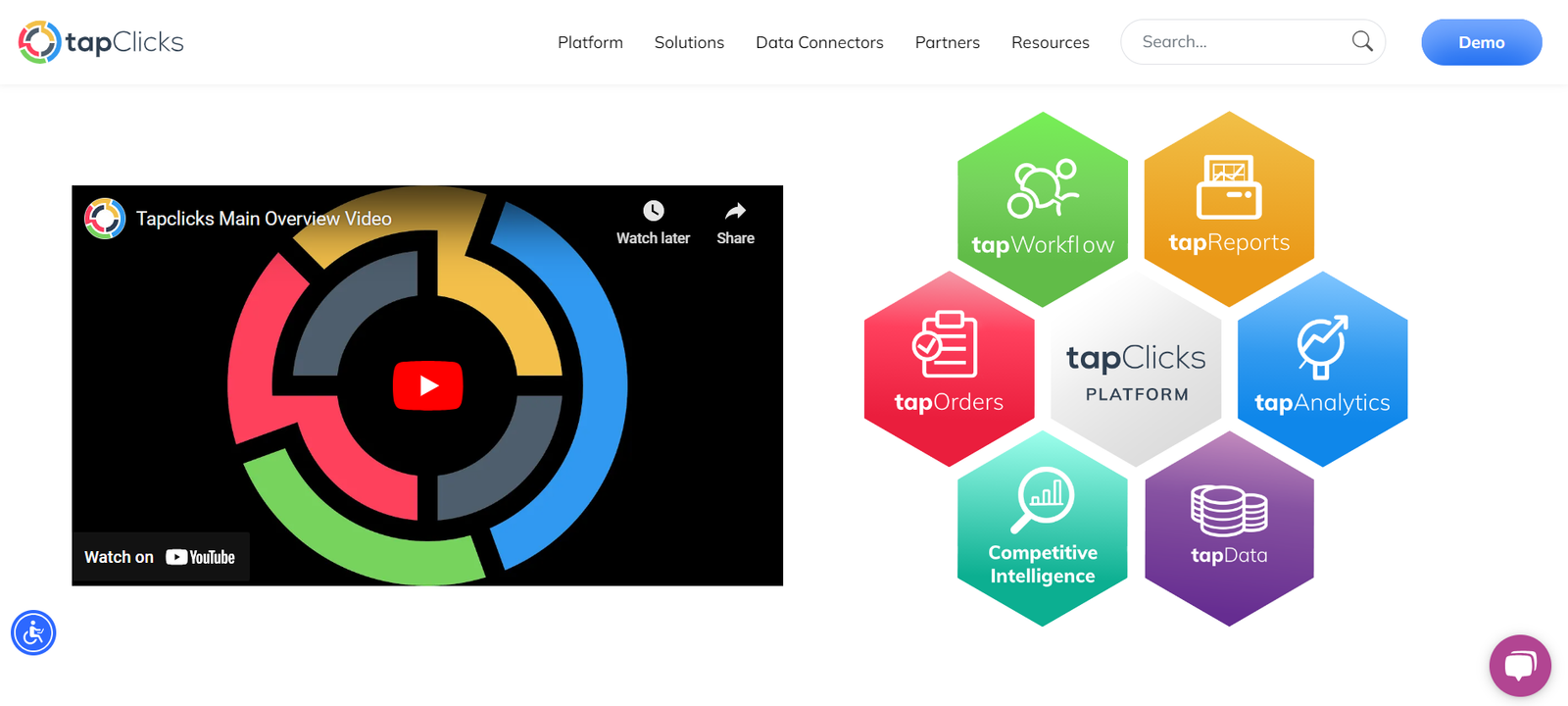
Task: Open the tapWorkflow hexagon
Action: pos(1043,209)
